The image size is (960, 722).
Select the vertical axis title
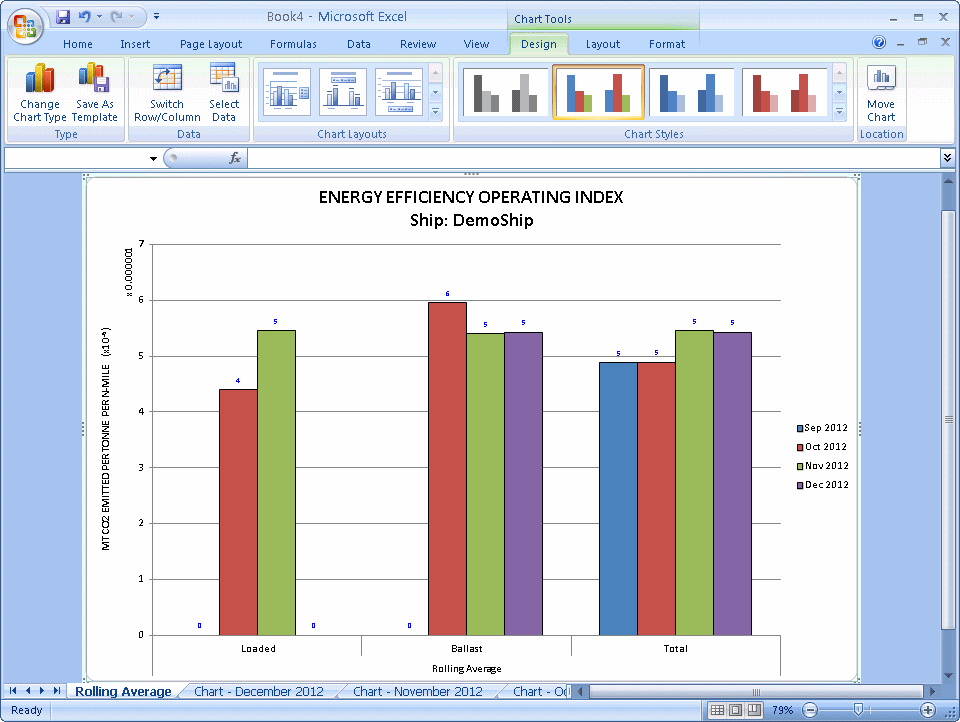coord(106,439)
